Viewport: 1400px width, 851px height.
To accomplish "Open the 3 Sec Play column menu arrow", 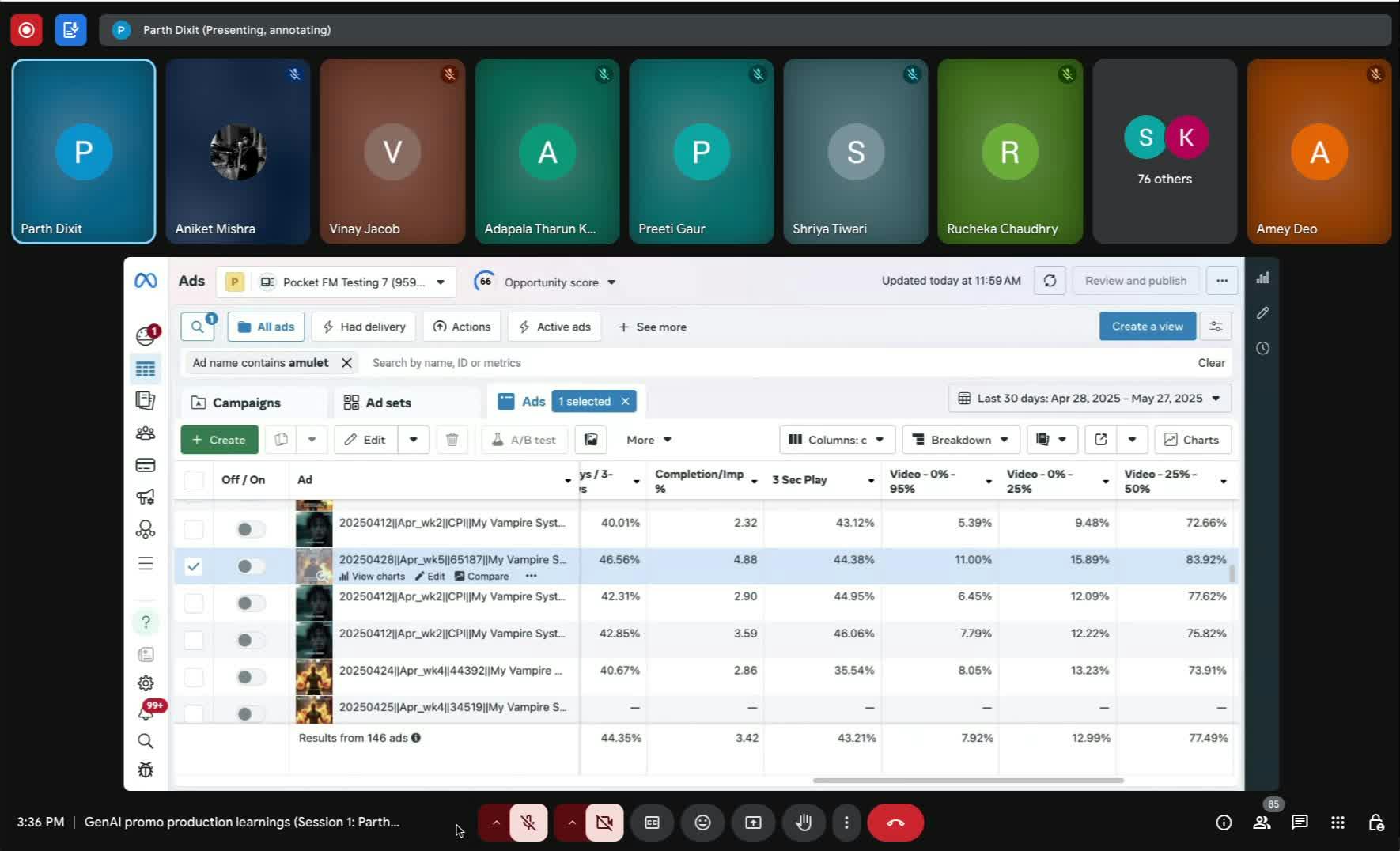I will point(871,481).
